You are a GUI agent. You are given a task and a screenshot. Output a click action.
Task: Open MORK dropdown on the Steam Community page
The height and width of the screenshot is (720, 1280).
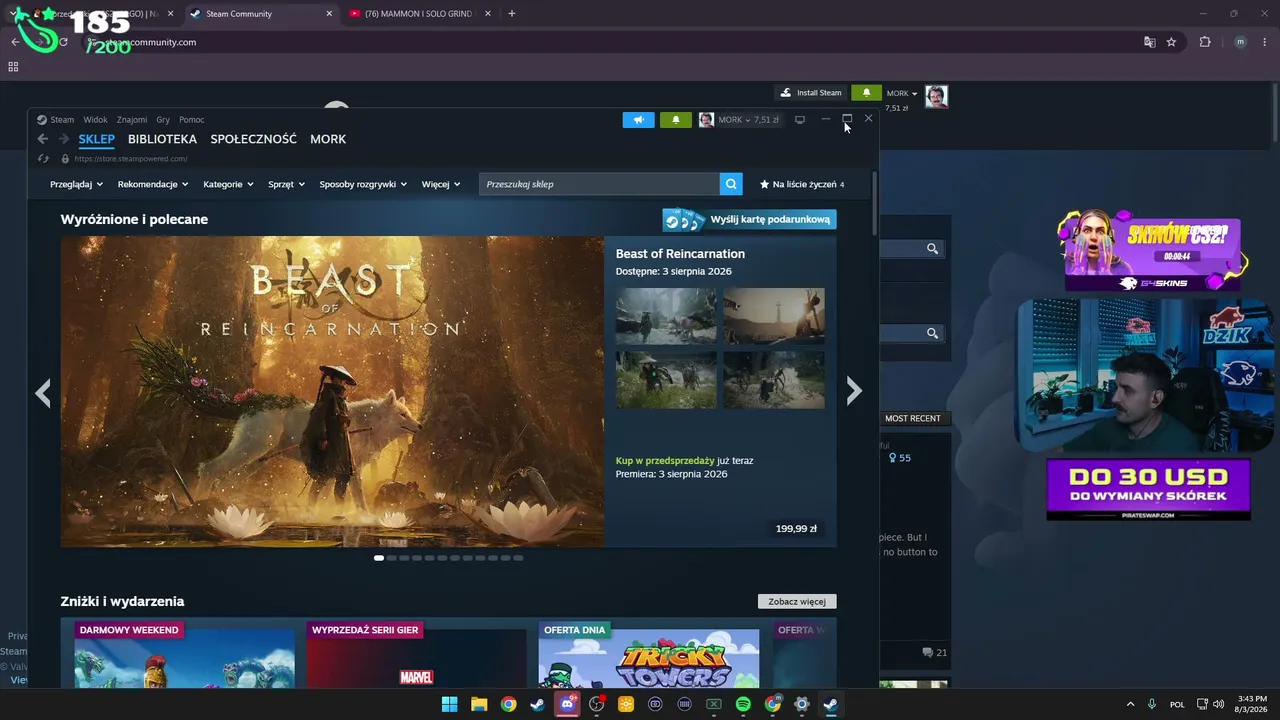(902, 94)
